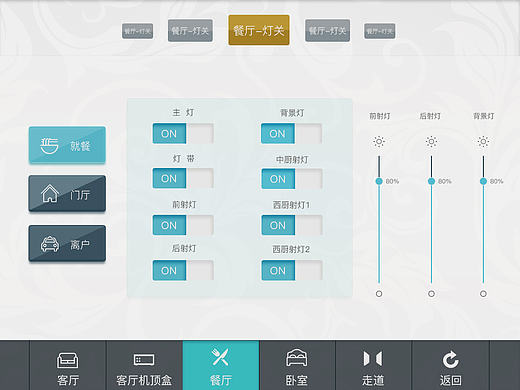
Task: Activate the 离户 scene button
Action: [x=67, y=243]
